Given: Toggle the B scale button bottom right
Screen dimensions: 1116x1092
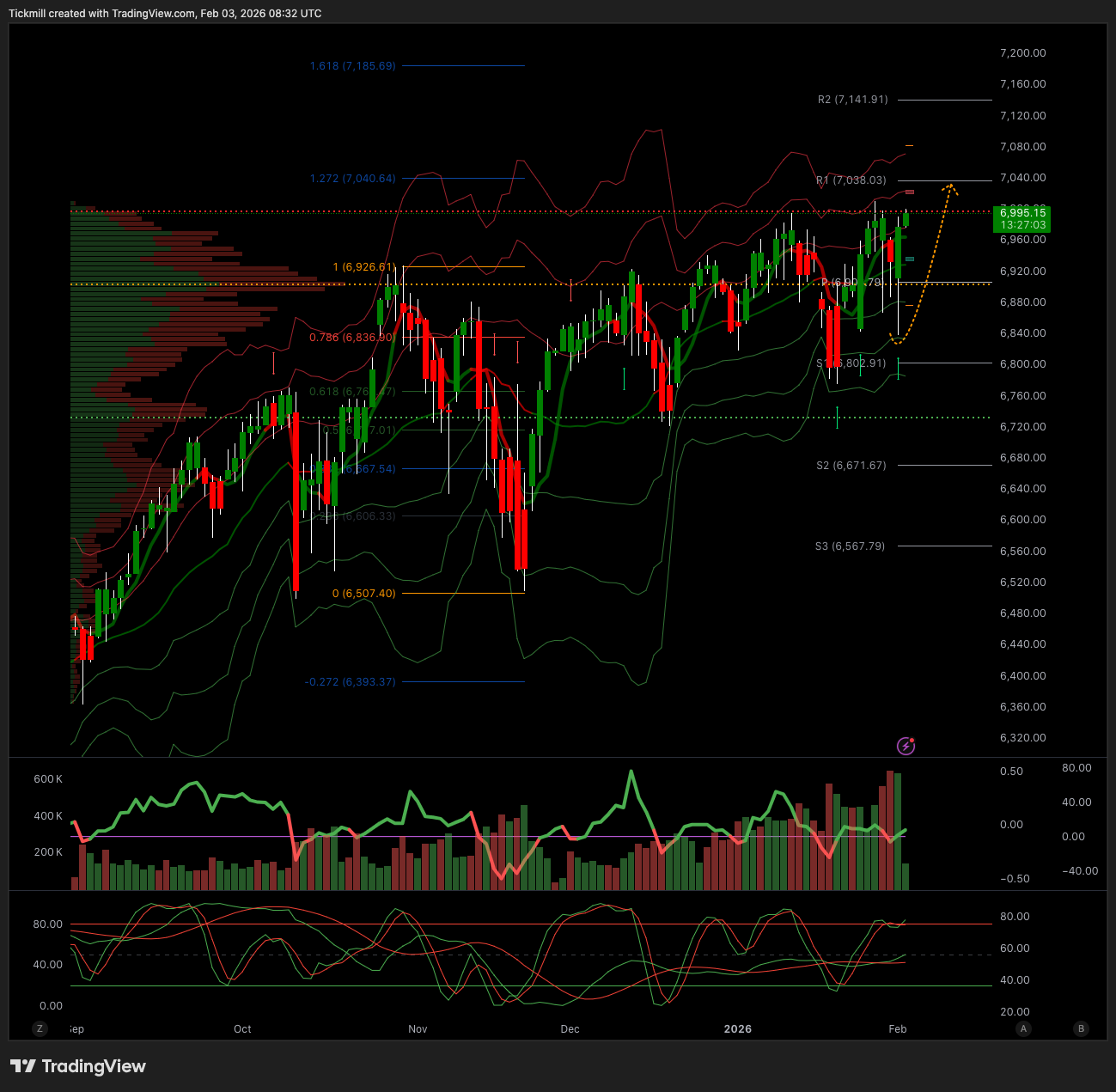Looking at the screenshot, I should [x=1081, y=1028].
